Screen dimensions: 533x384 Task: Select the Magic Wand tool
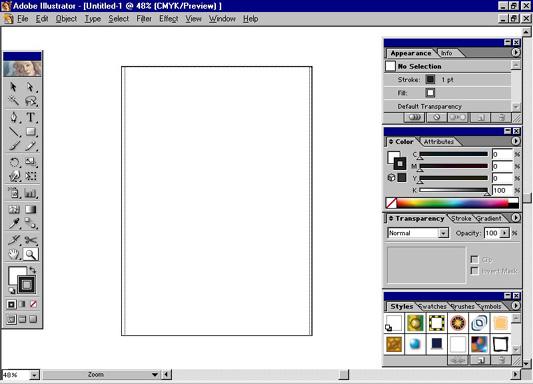14,101
